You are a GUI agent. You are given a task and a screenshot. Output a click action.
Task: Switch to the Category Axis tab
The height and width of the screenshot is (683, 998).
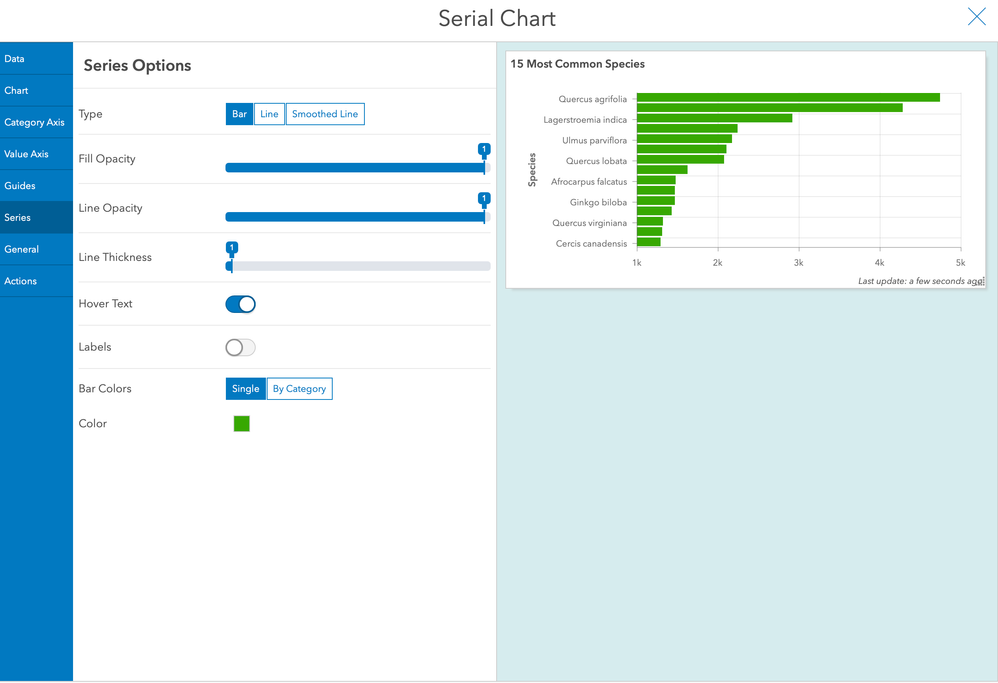click(35, 123)
